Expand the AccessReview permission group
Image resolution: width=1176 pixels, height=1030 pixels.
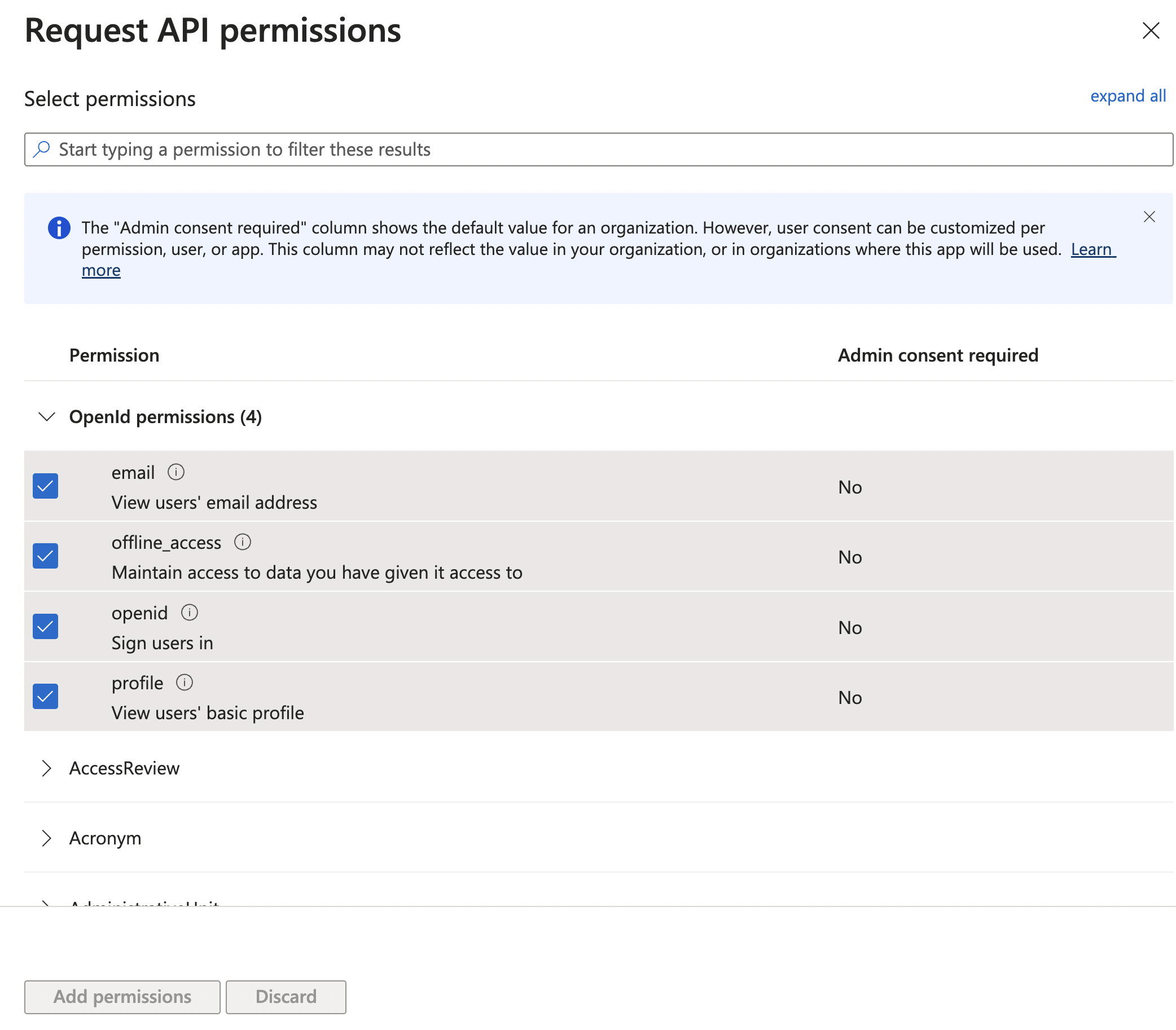(47, 768)
